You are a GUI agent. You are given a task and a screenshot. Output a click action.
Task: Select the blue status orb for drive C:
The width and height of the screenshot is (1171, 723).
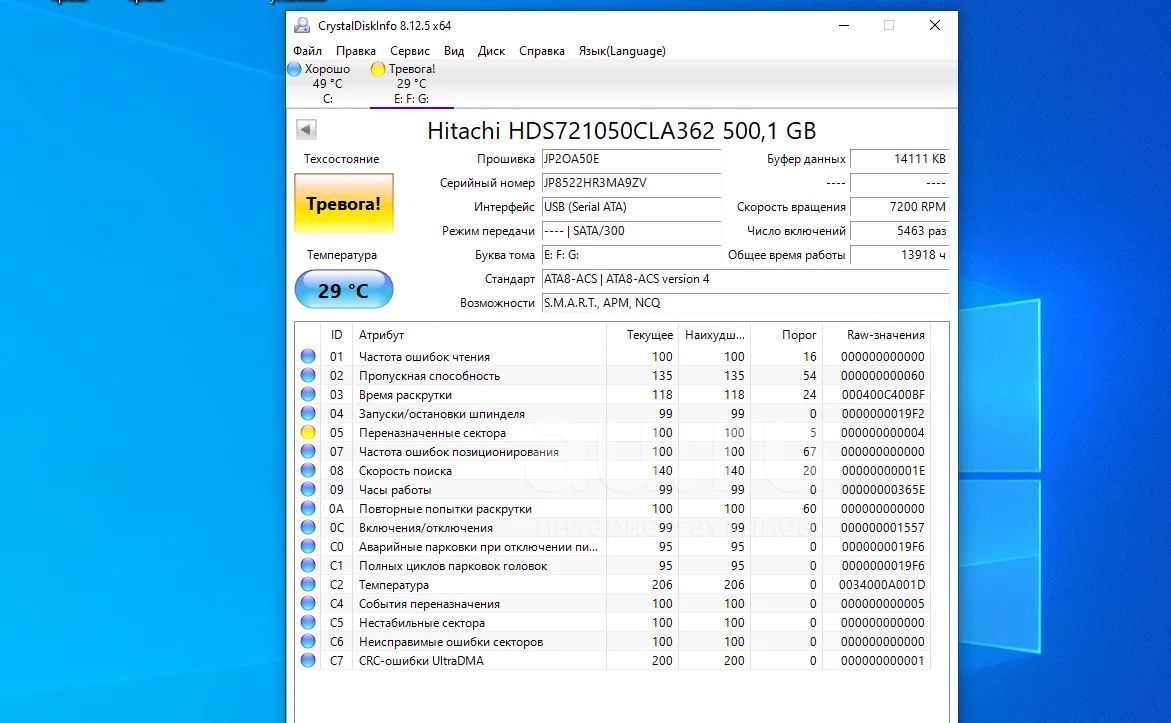[294, 69]
